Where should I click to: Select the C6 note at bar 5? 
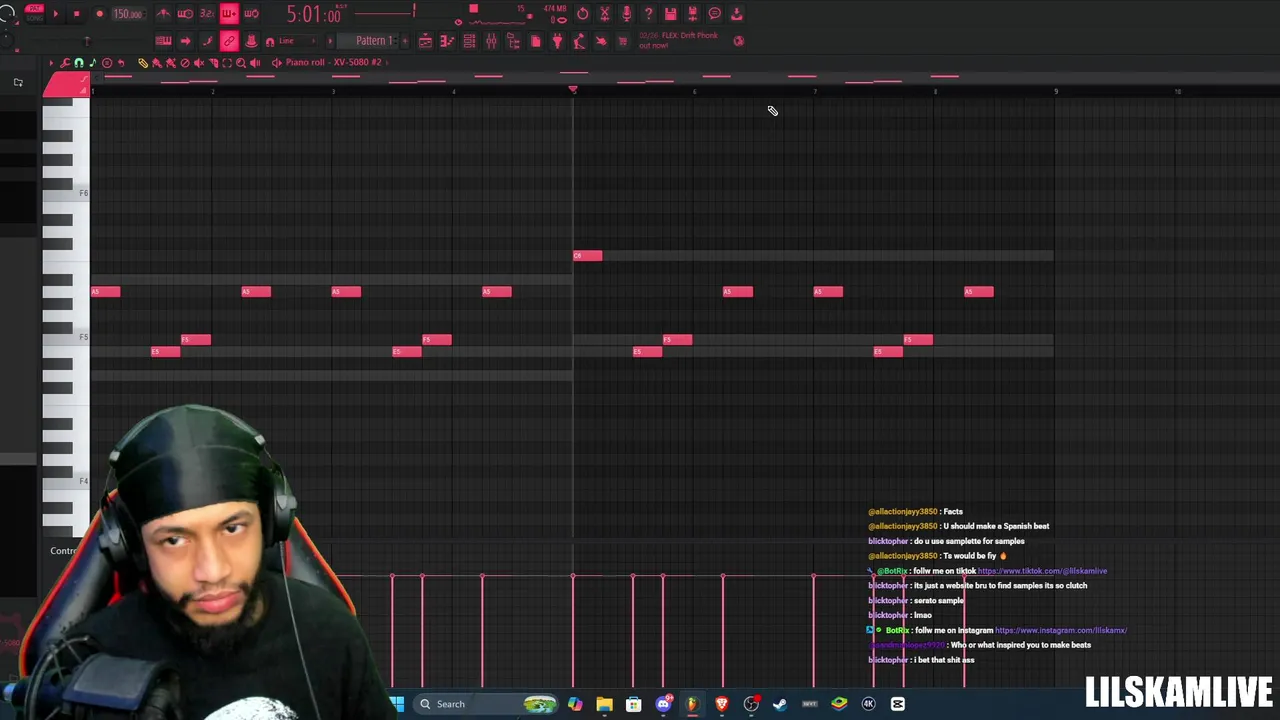coord(588,256)
